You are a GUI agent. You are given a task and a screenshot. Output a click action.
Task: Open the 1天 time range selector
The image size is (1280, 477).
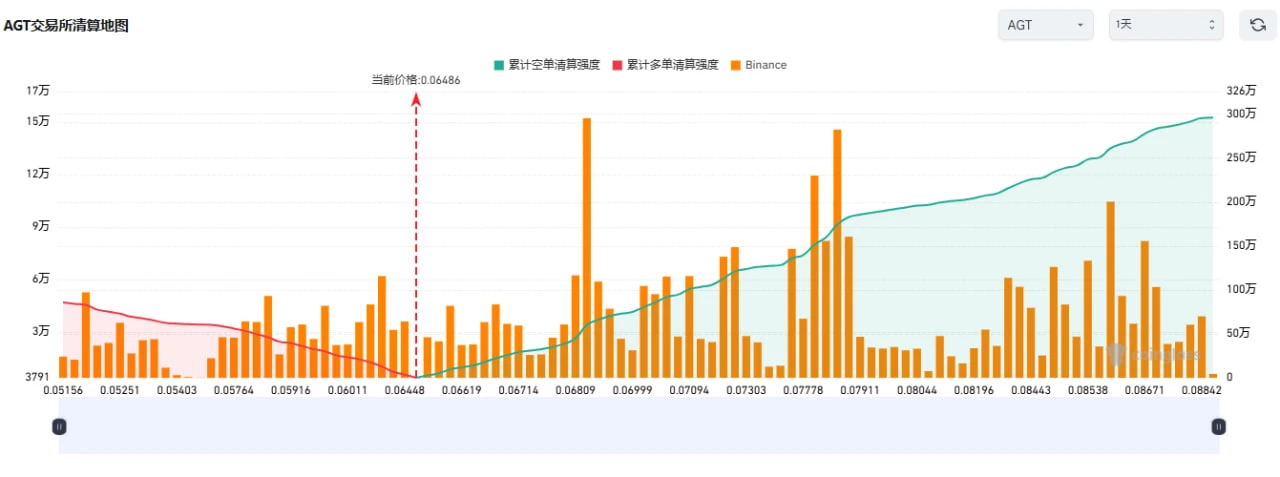[x=1166, y=25]
